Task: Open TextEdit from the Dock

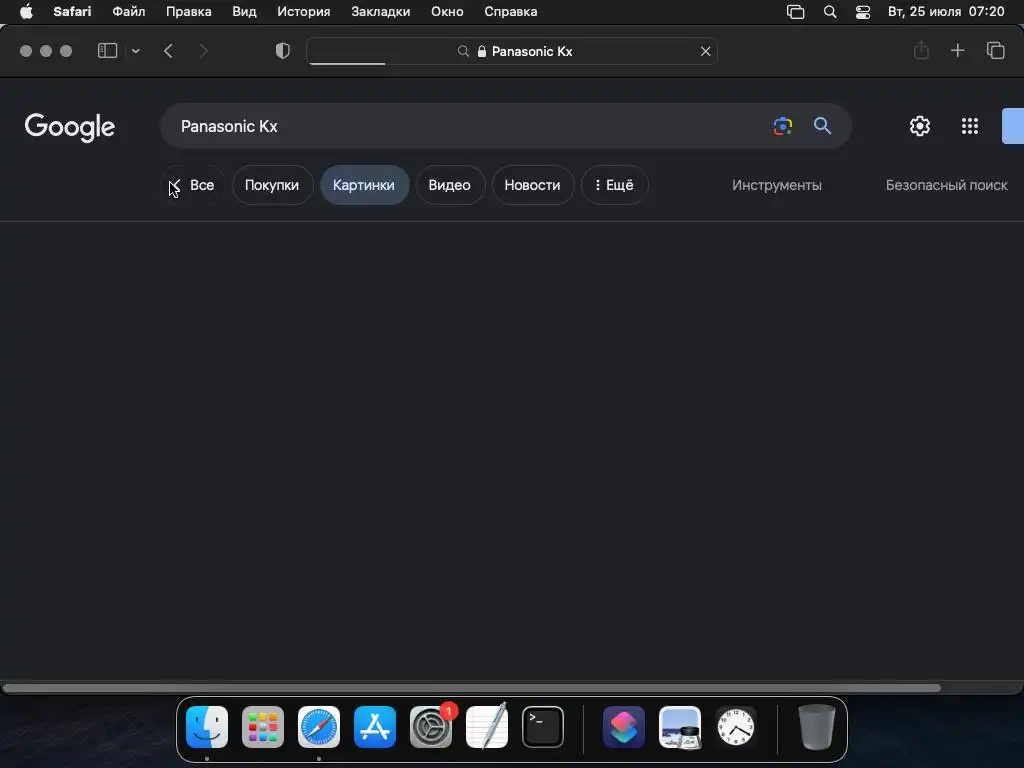Action: 487,727
